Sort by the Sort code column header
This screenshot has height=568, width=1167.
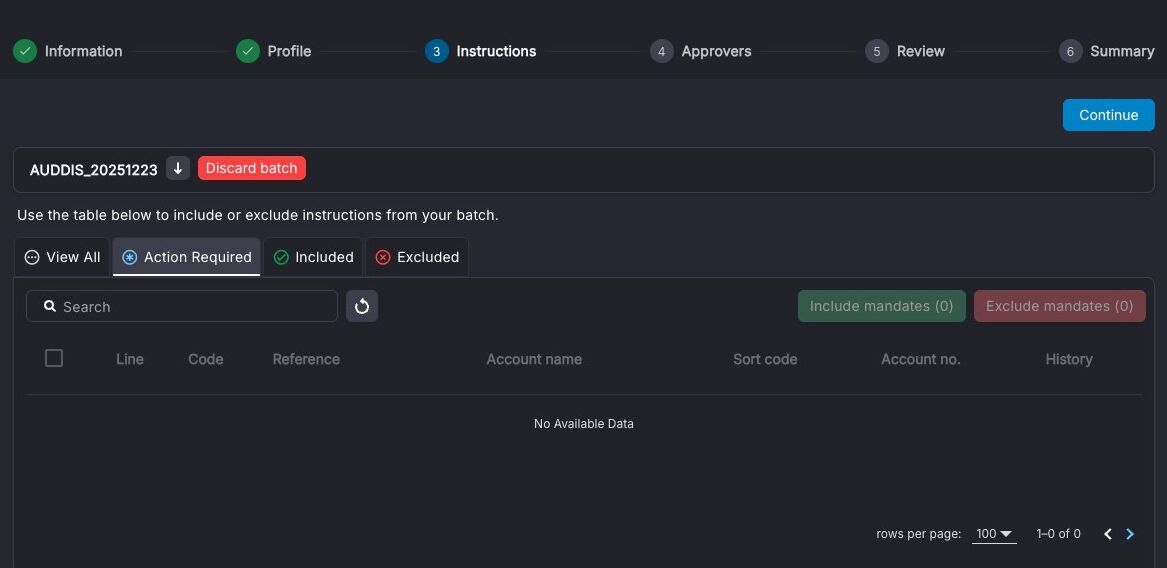point(765,359)
